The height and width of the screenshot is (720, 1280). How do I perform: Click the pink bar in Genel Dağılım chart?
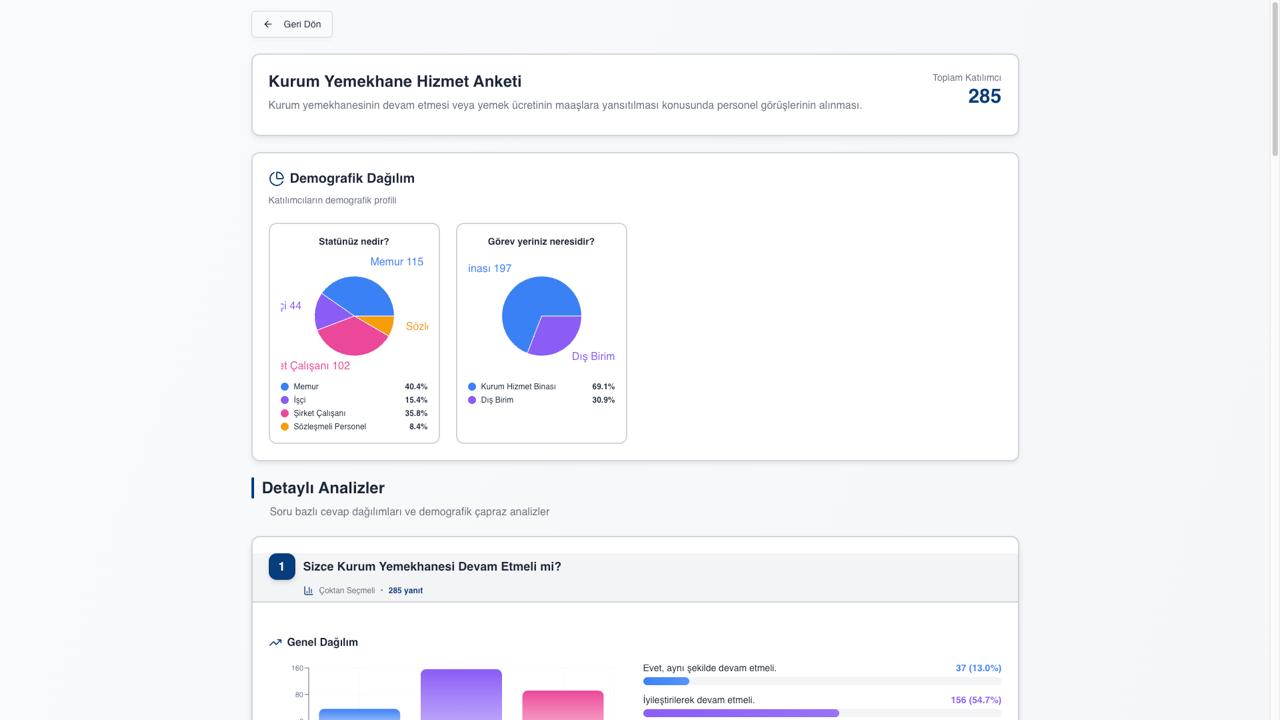click(x=563, y=704)
